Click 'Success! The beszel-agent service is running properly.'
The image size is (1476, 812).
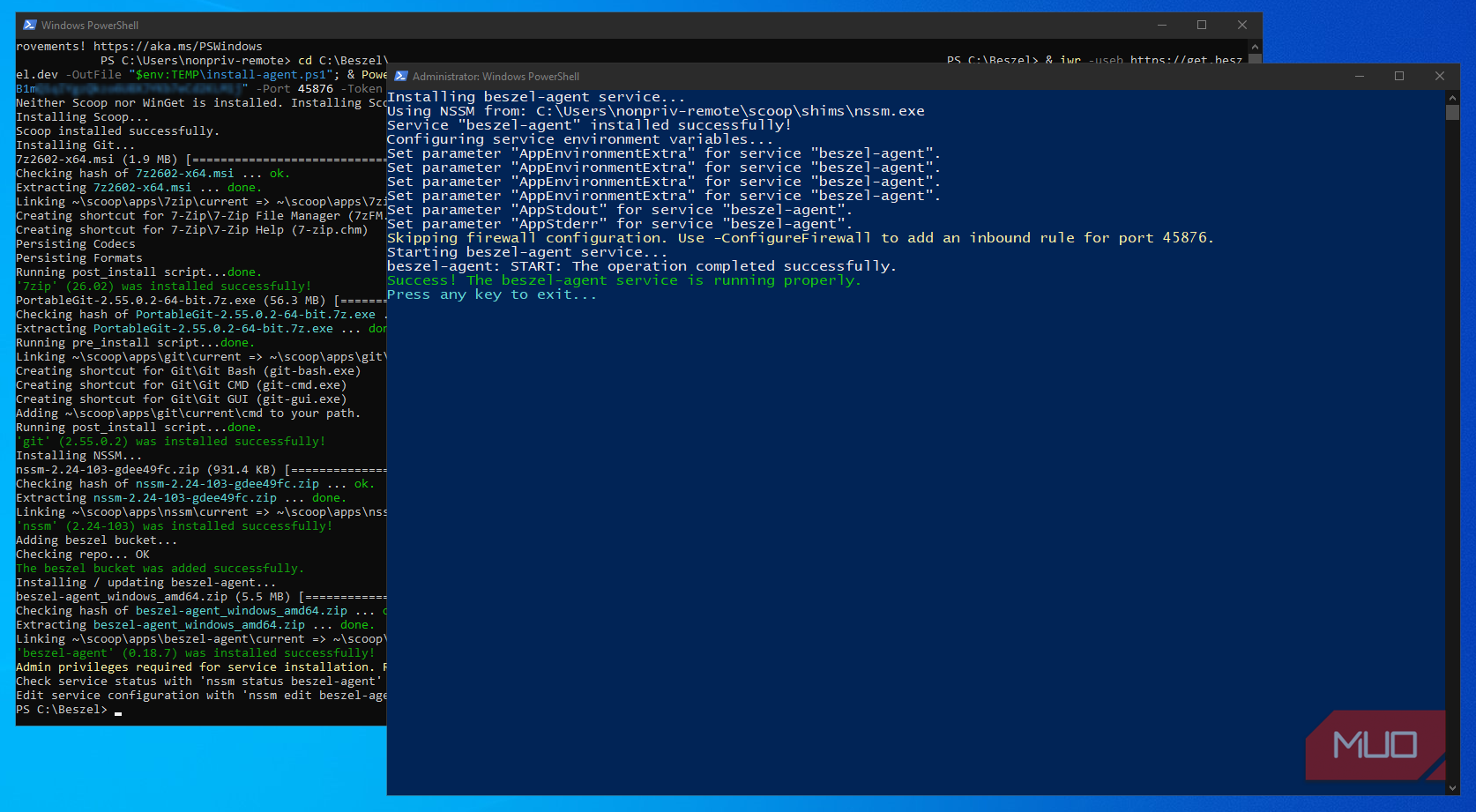pos(623,280)
